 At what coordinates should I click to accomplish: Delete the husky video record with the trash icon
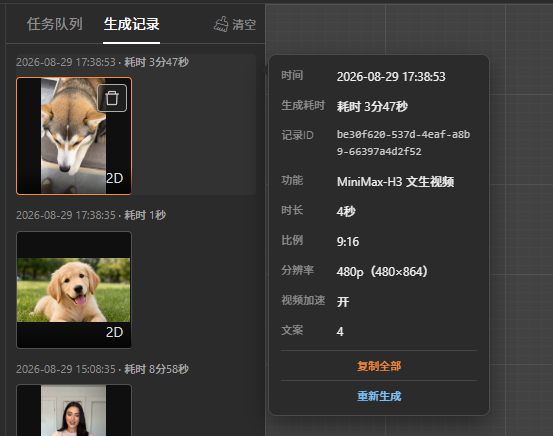112,98
